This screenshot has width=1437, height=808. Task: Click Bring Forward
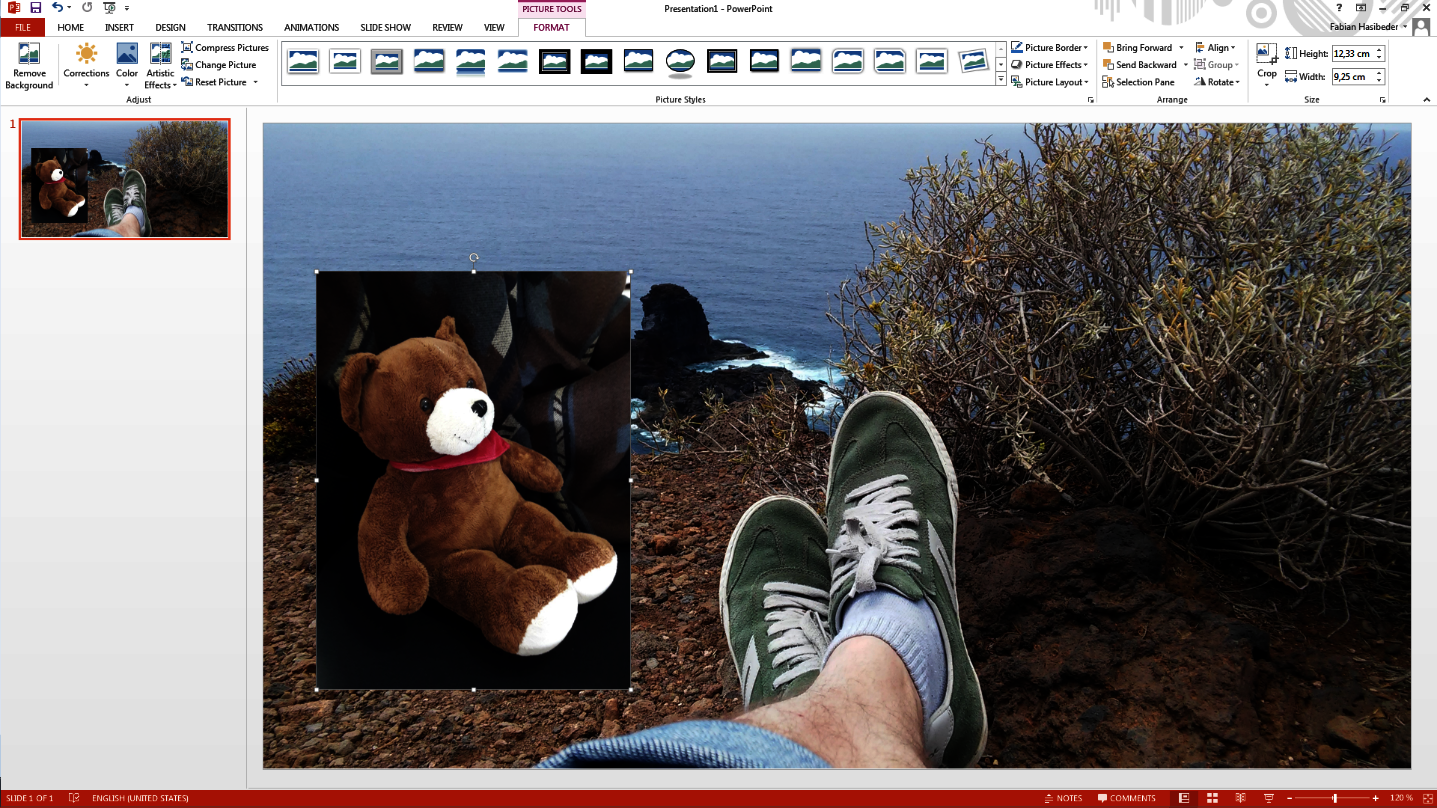coord(1139,47)
